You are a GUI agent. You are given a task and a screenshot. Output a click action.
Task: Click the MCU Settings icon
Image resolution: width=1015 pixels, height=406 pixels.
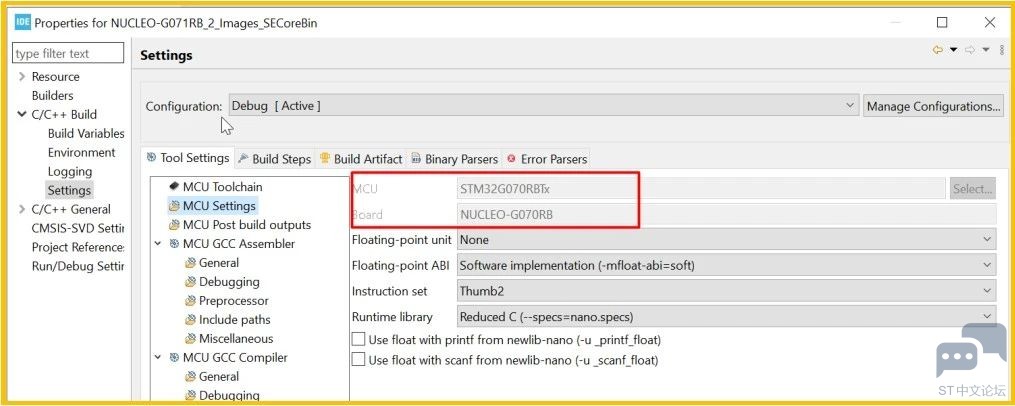coord(173,206)
